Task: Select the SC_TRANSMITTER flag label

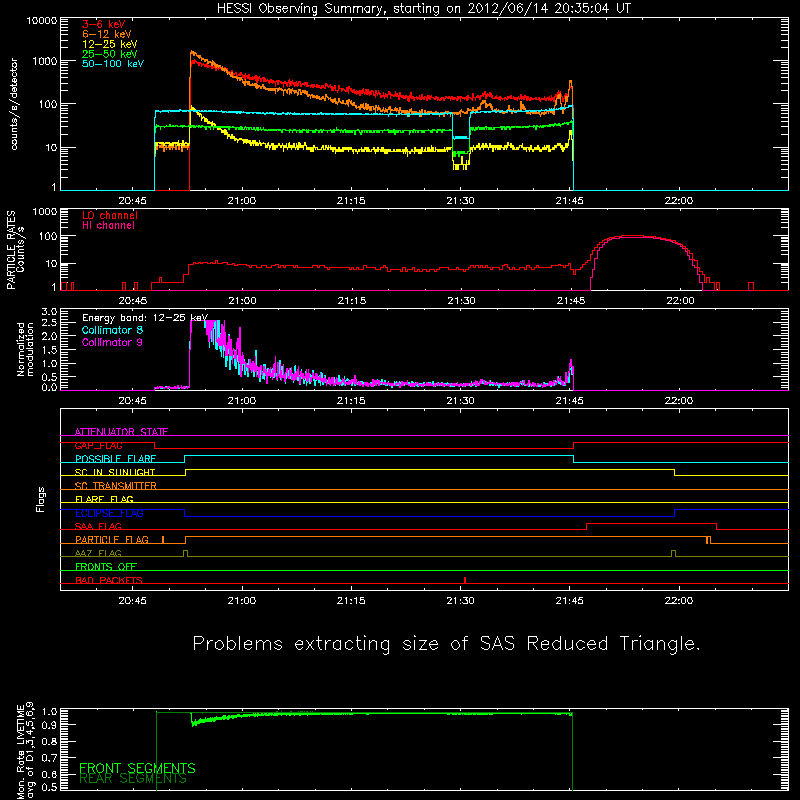Action: coord(115,486)
